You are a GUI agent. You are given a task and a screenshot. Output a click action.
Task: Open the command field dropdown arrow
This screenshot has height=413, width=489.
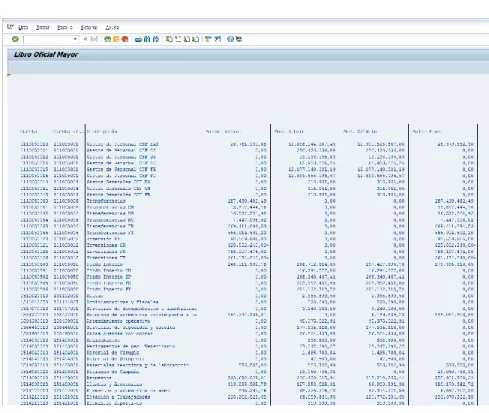pos(75,39)
